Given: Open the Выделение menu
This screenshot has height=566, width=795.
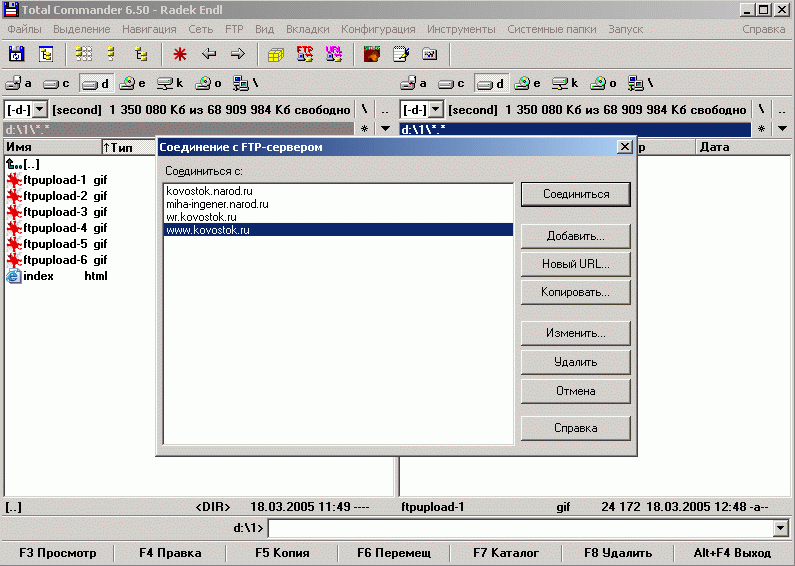Looking at the screenshot, I should click(82, 29).
